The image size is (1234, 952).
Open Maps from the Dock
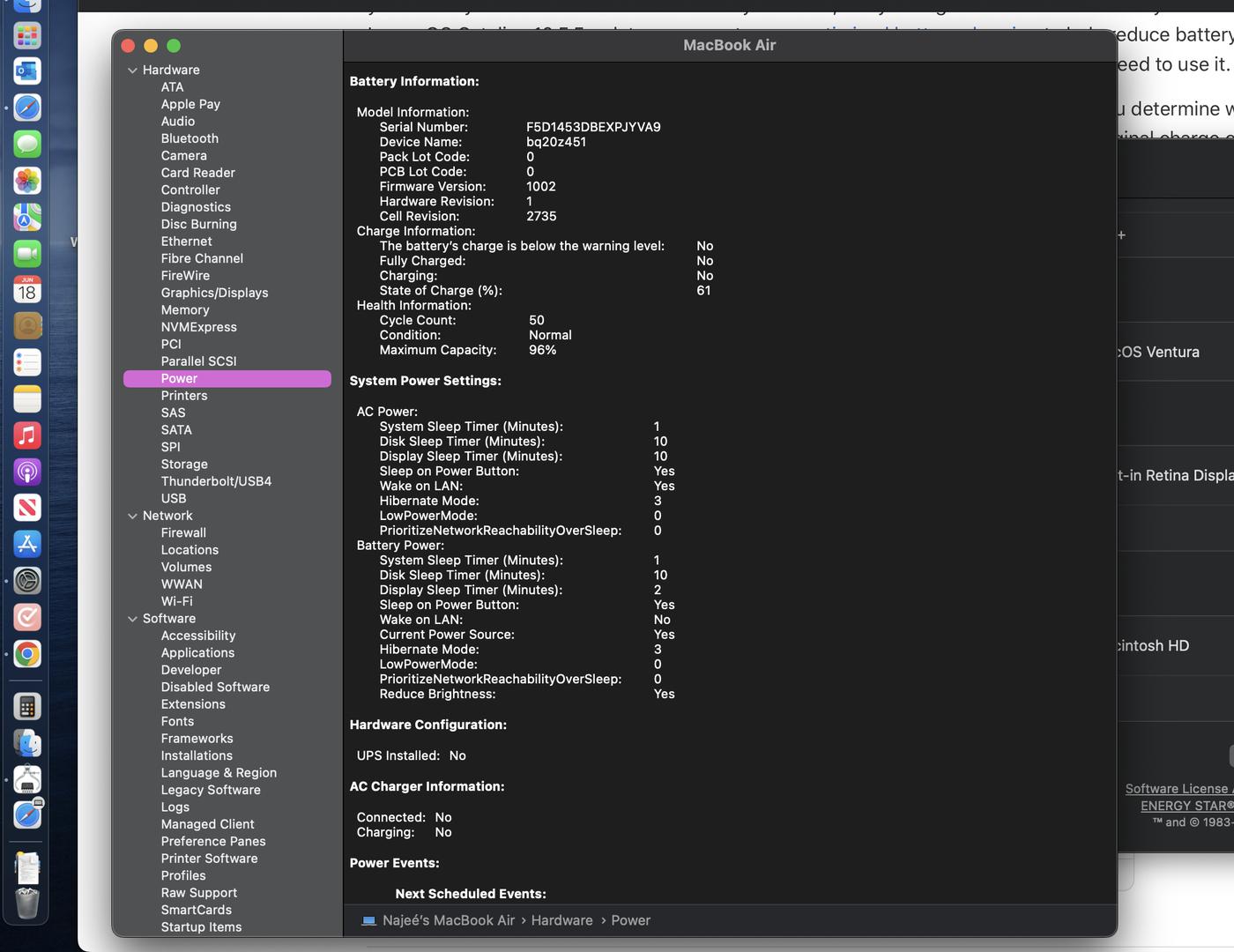[27, 217]
